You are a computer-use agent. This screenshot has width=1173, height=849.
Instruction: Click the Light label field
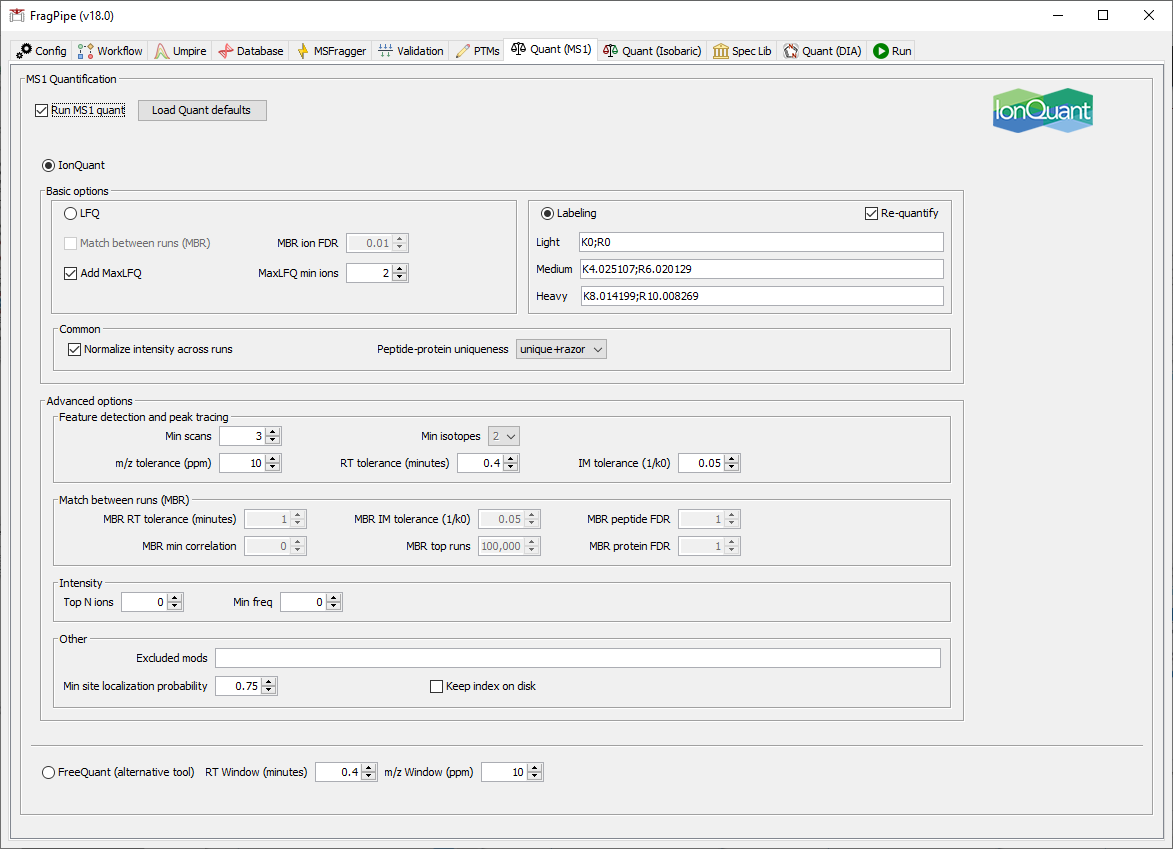pyautogui.click(x=761, y=242)
